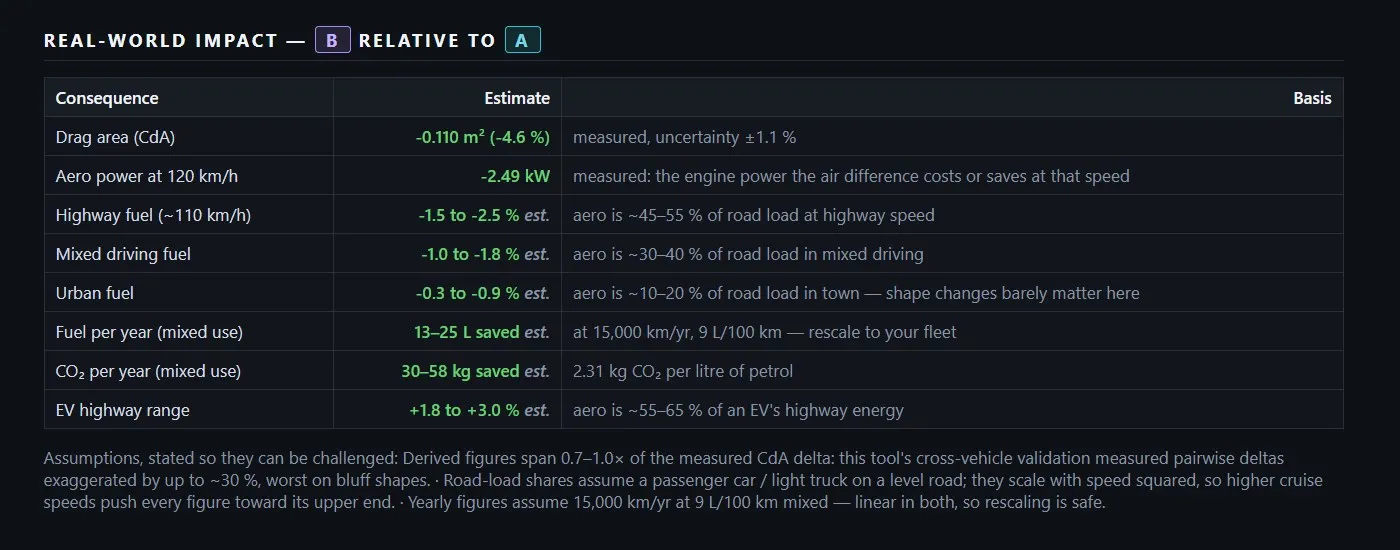Click 'aero is ~55–65 % of an EV's highway energy'
Viewport: 1400px width, 550px height.
[x=738, y=410]
